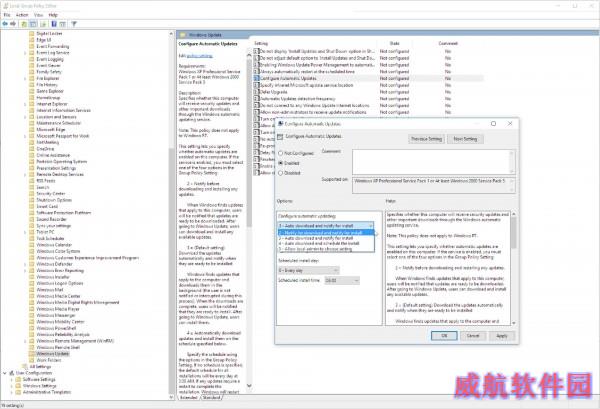Click Apply in the dialog

(x=502, y=336)
